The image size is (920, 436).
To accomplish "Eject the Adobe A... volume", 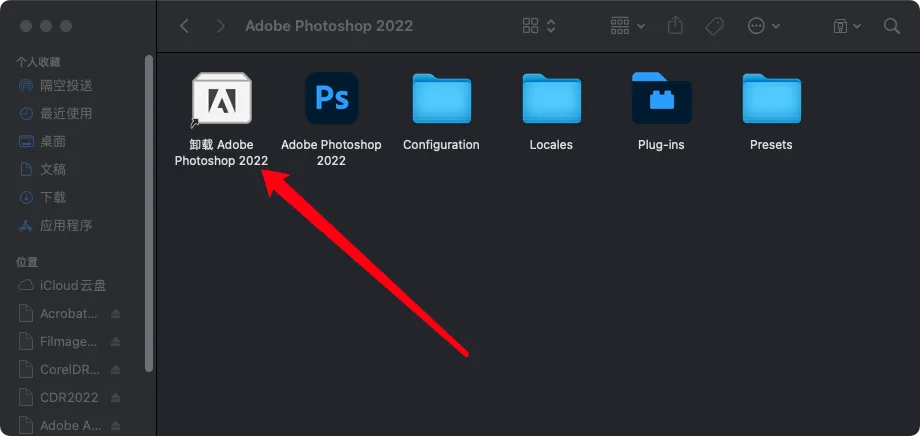I will point(116,425).
